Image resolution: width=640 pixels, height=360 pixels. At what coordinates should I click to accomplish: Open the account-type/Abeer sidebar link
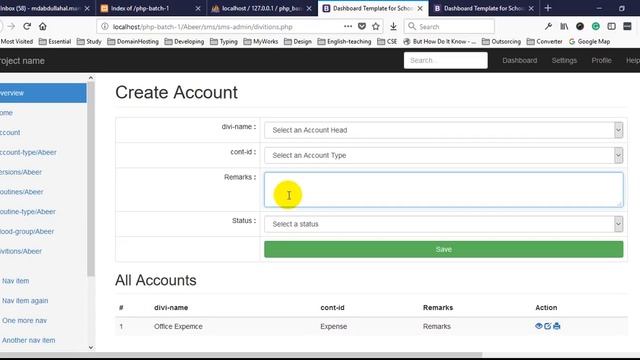point(28,152)
